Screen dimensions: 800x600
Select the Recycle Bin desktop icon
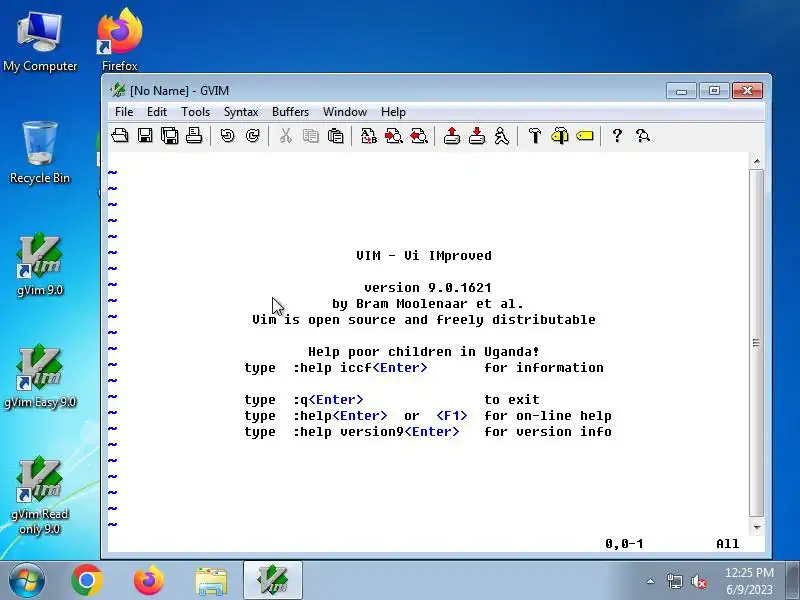40,152
